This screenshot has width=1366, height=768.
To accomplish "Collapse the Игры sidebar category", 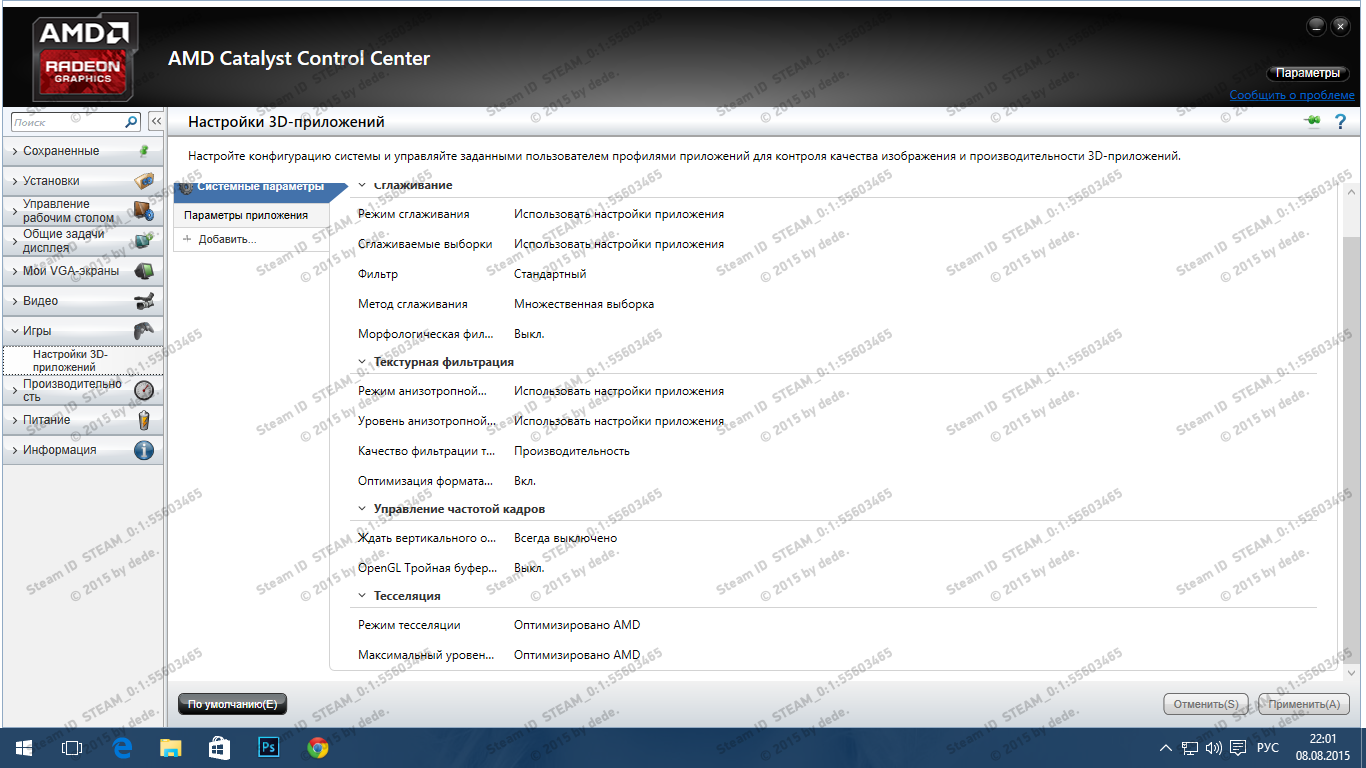I will pyautogui.click(x=82, y=331).
